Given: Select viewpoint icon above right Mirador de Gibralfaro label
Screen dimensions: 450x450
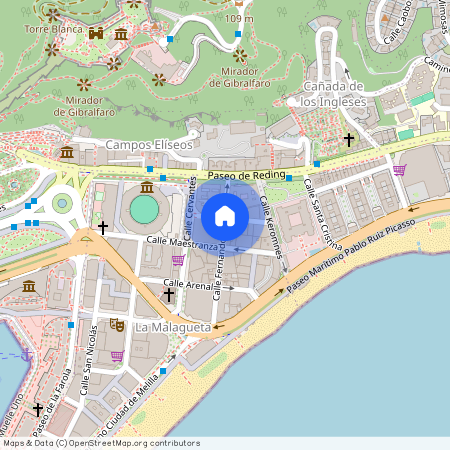Looking at the screenshot, I should pos(240,55).
